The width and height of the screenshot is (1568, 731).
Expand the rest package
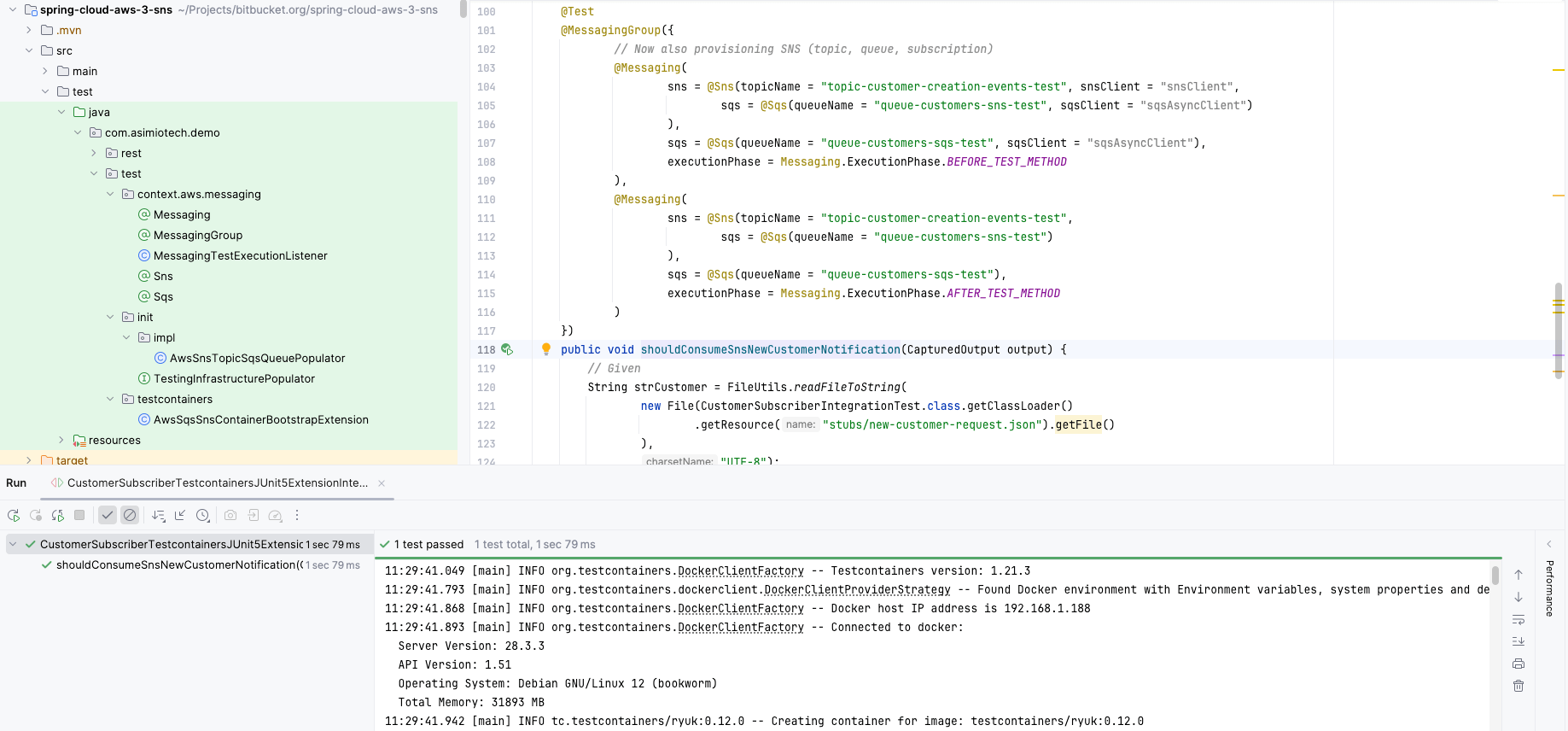pos(94,153)
